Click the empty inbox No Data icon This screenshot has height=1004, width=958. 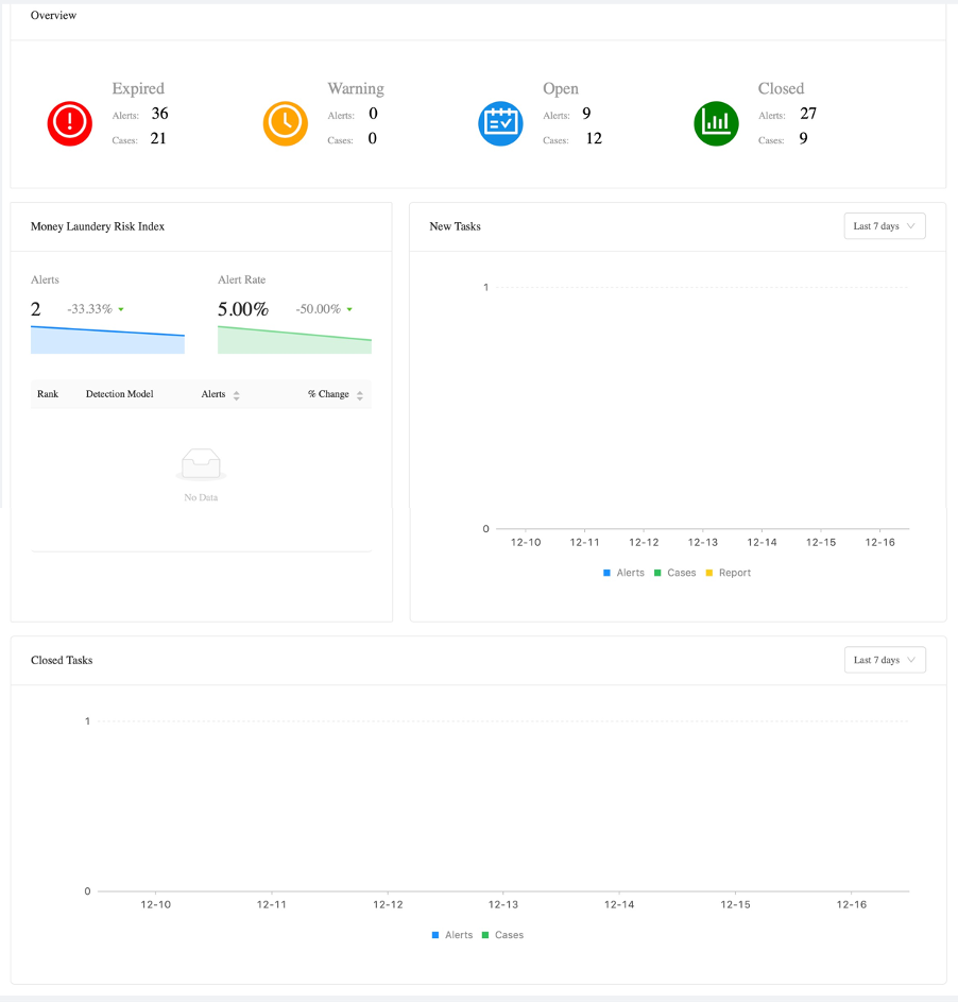click(201, 464)
